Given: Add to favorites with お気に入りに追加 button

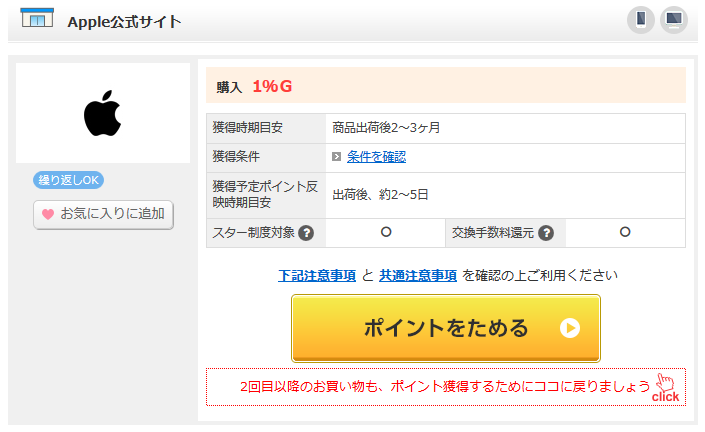Looking at the screenshot, I should point(104,214).
